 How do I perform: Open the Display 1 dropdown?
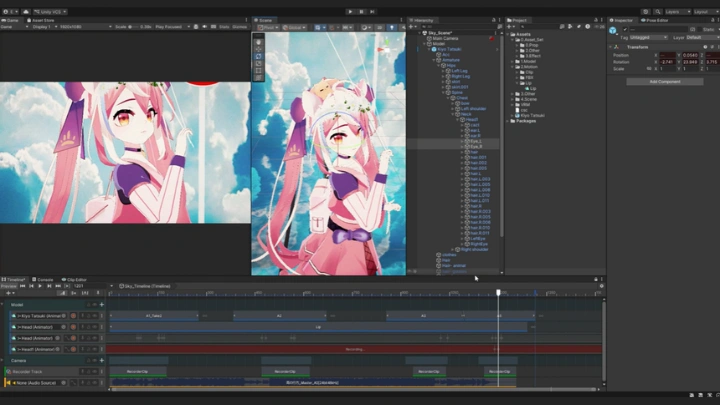pos(44,27)
